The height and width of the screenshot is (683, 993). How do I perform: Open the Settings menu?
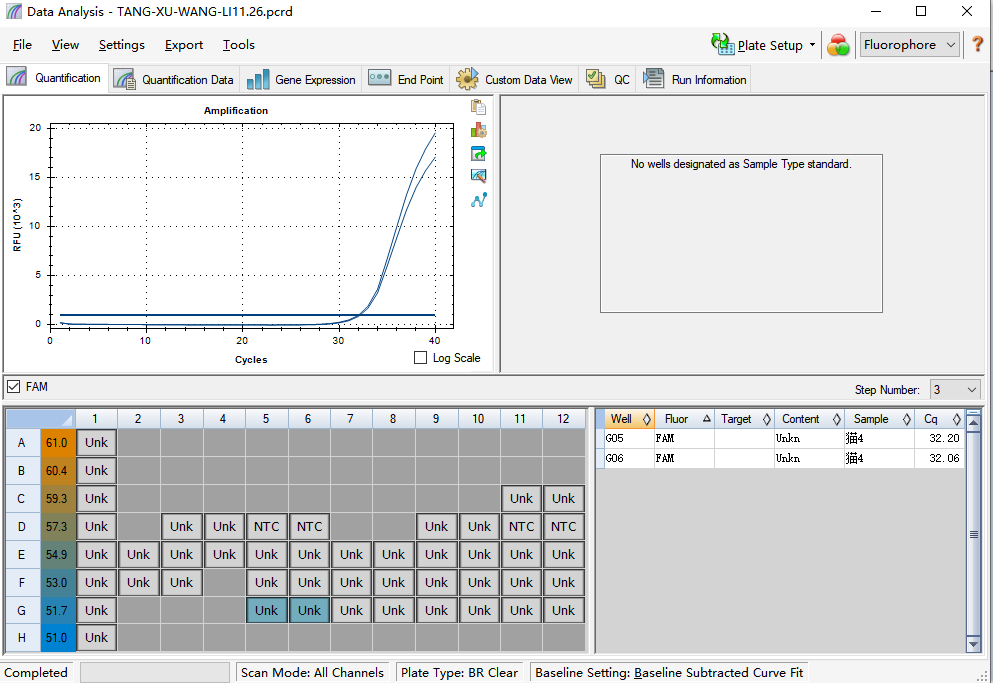tap(122, 45)
